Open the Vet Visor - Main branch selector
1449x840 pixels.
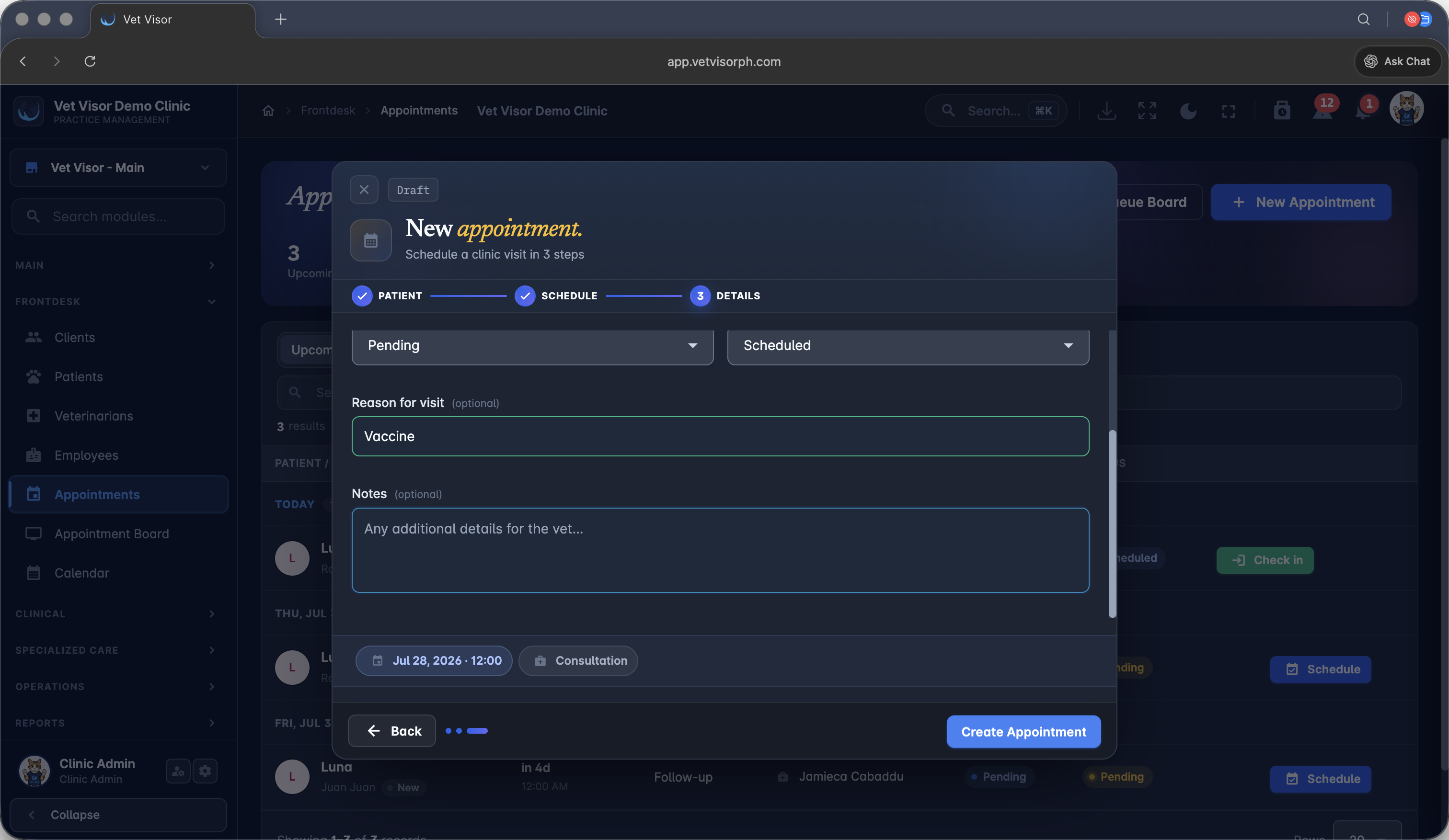(118, 168)
